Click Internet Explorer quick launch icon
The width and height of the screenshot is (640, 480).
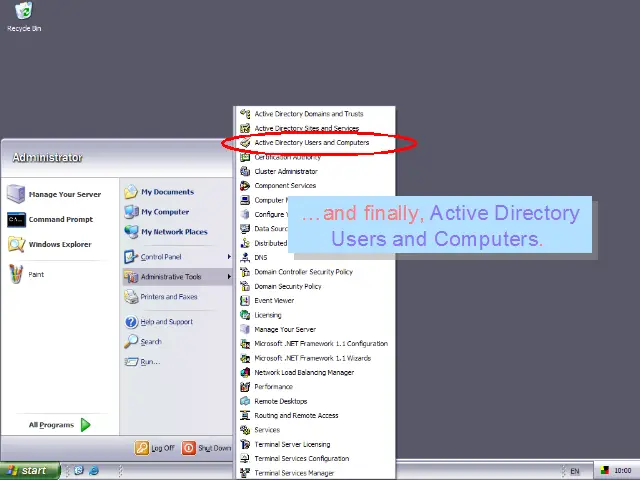coord(94,471)
